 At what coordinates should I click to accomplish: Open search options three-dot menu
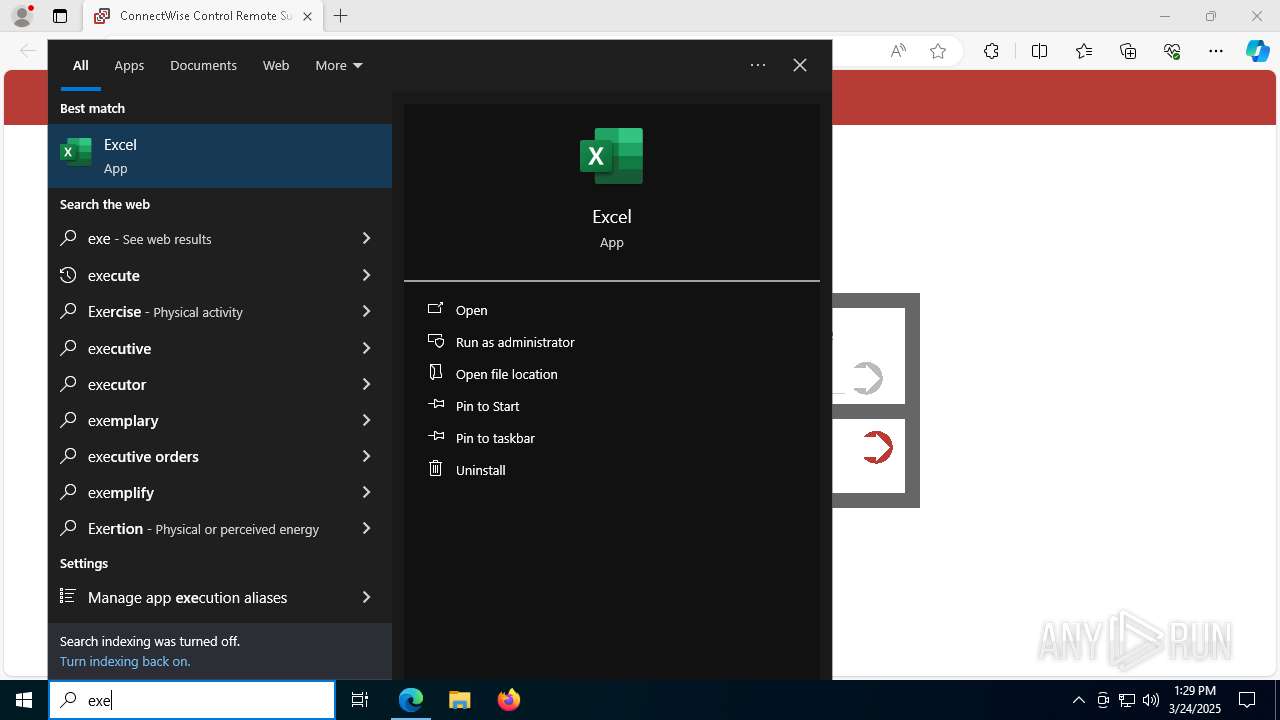(x=758, y=65)
